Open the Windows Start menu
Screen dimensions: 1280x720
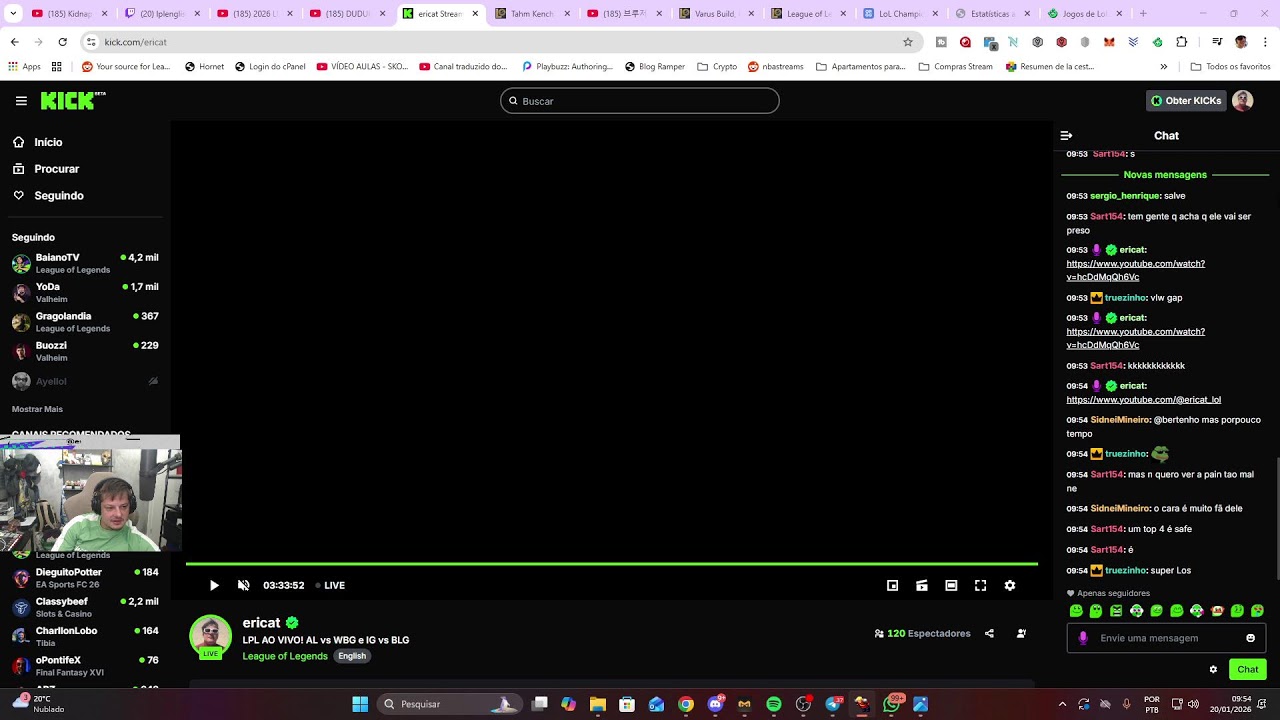coord(360,704)
